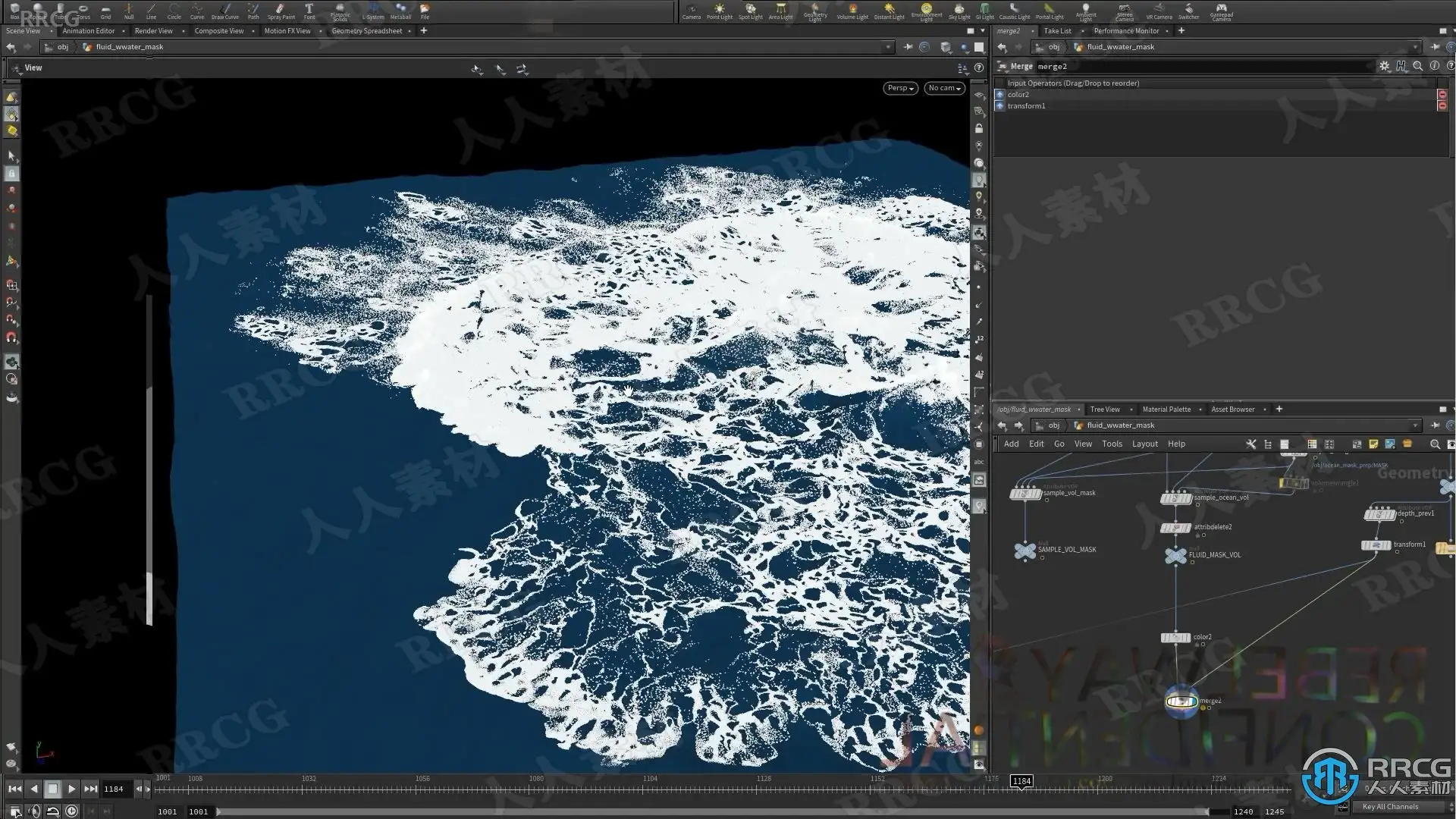This screenshot has height=819, width=1456.
Task: Click the current frame field showing 1184
Action: (x=115, y=789)
